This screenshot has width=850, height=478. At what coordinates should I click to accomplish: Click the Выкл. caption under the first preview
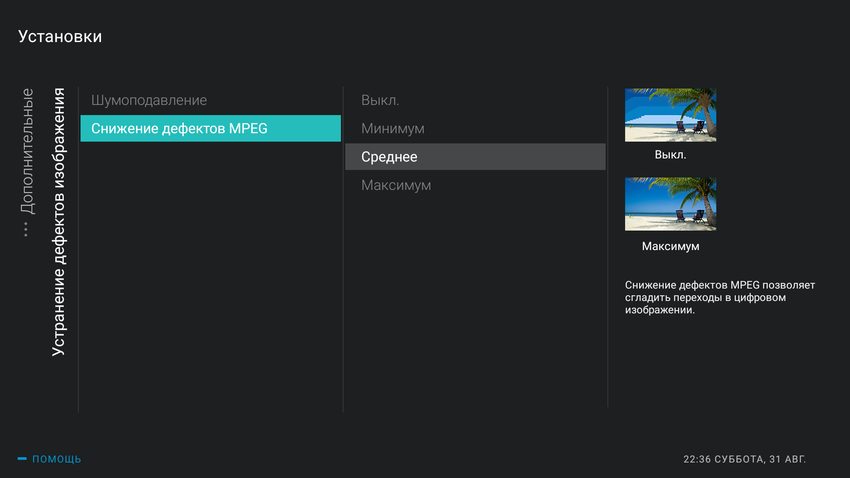(x=670, y=155)
